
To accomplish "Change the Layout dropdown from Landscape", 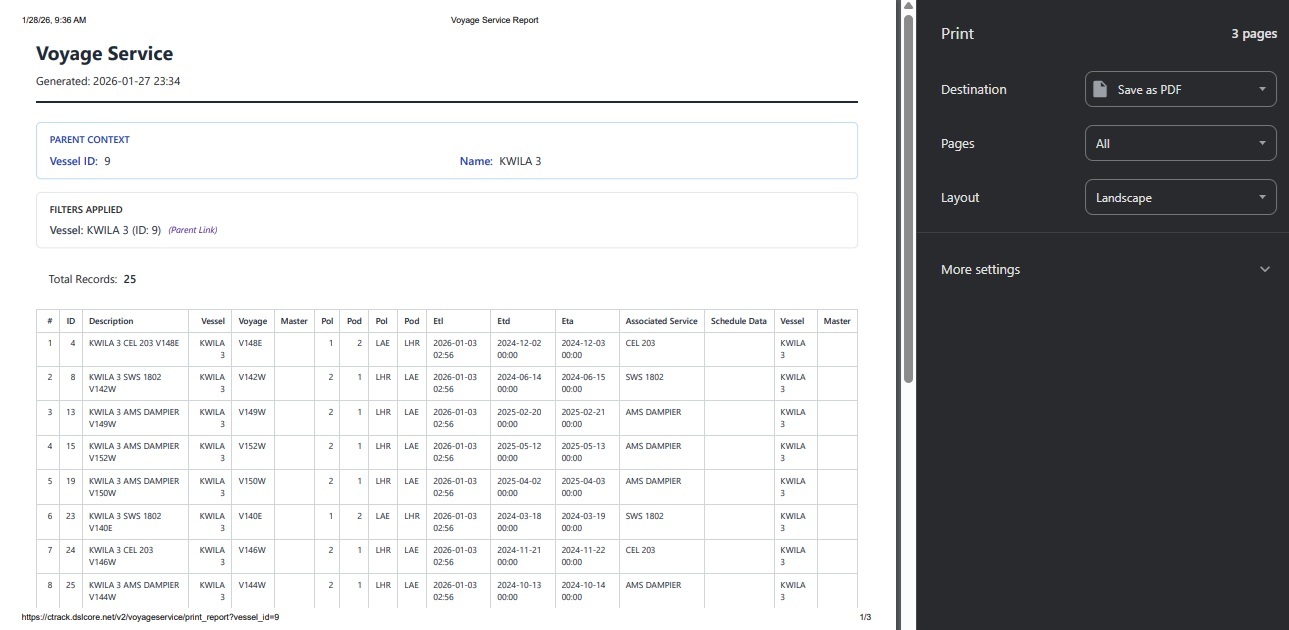I will pos(1180,197).
